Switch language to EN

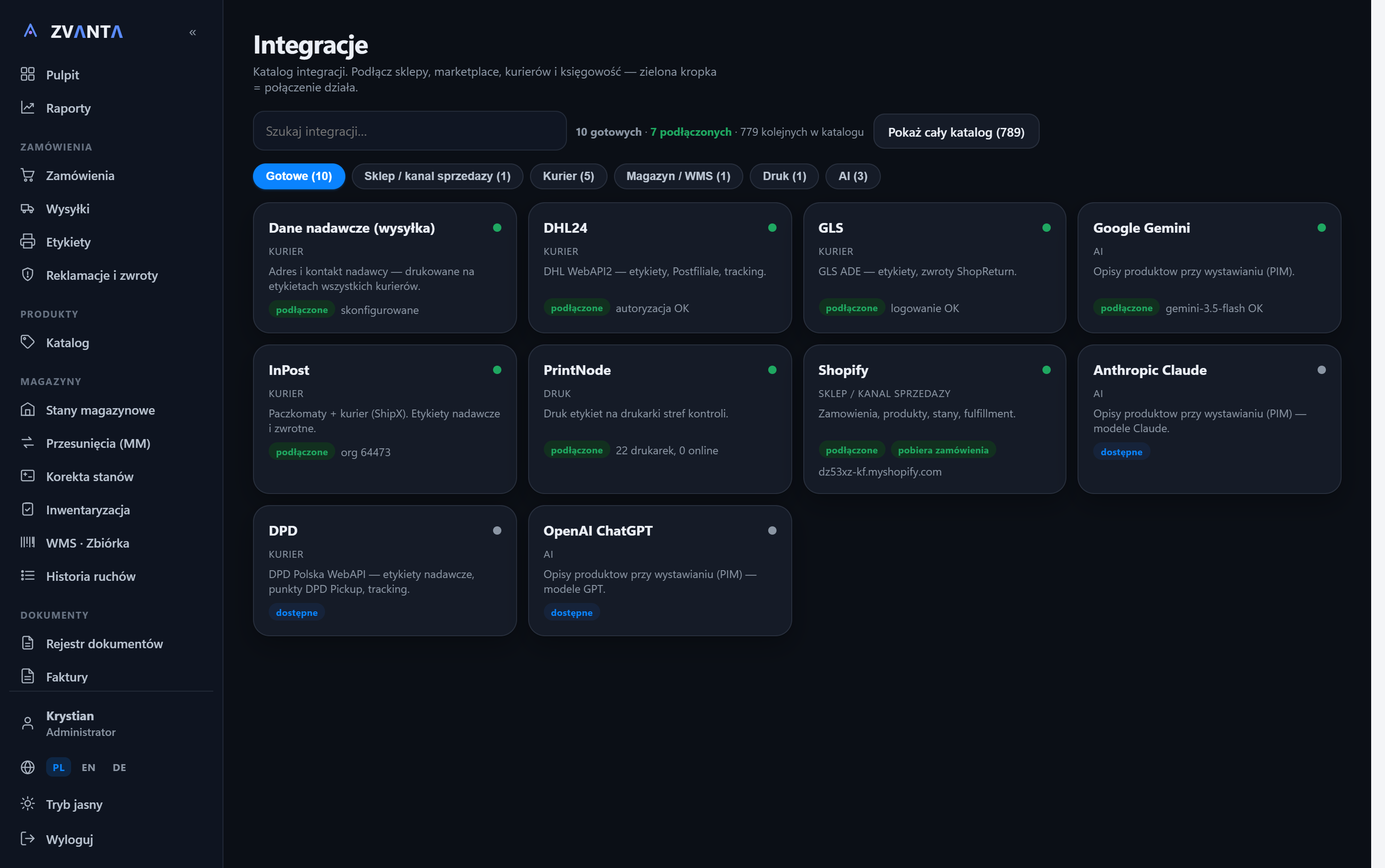[88, 767]
